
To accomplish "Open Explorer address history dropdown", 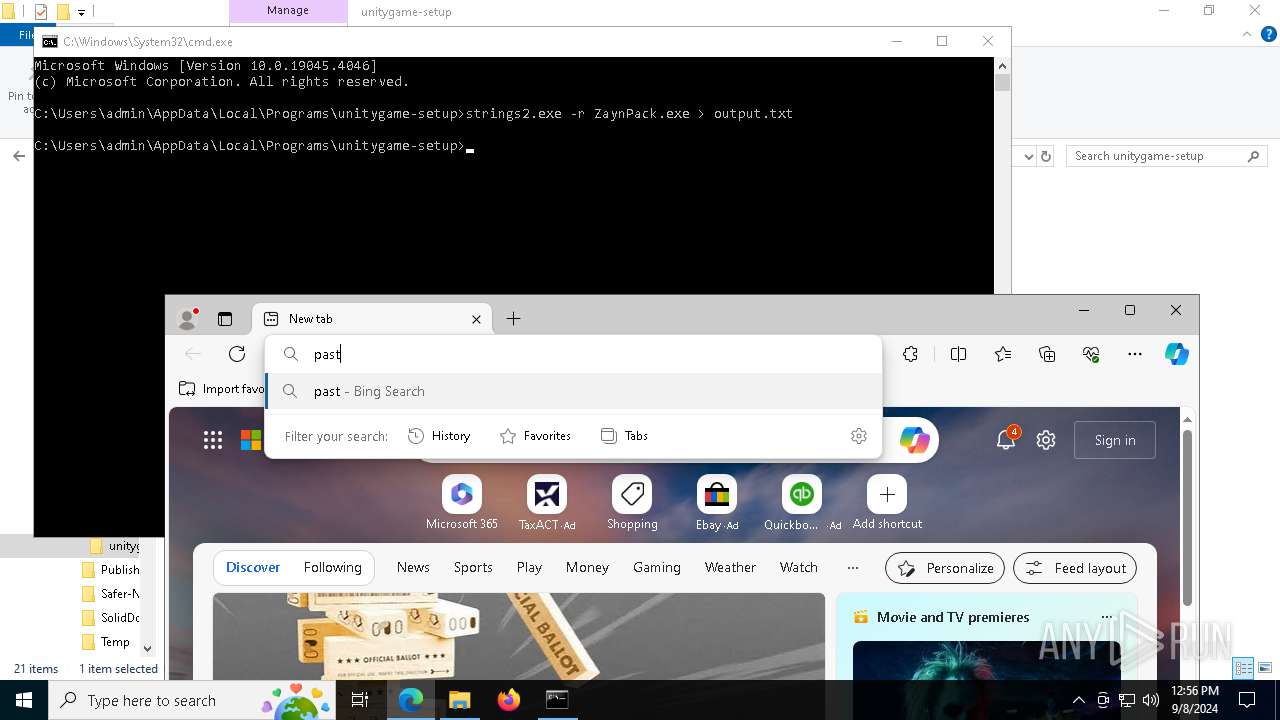I will [x=1029, y=156].
